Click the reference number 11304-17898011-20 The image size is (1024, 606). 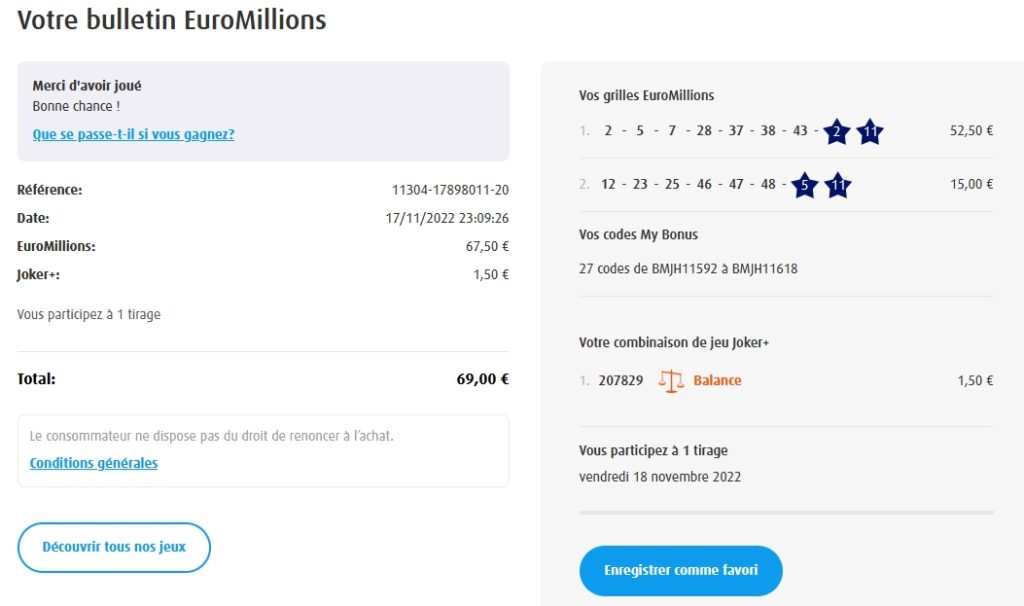click(450, 190)
